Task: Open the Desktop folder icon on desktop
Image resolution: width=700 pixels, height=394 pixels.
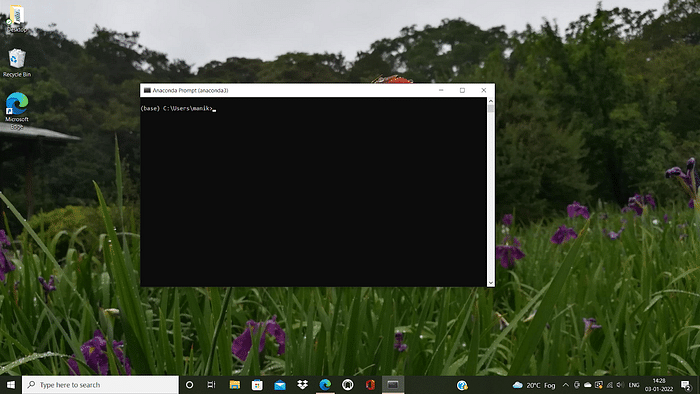Action: [x=17, y=18]
